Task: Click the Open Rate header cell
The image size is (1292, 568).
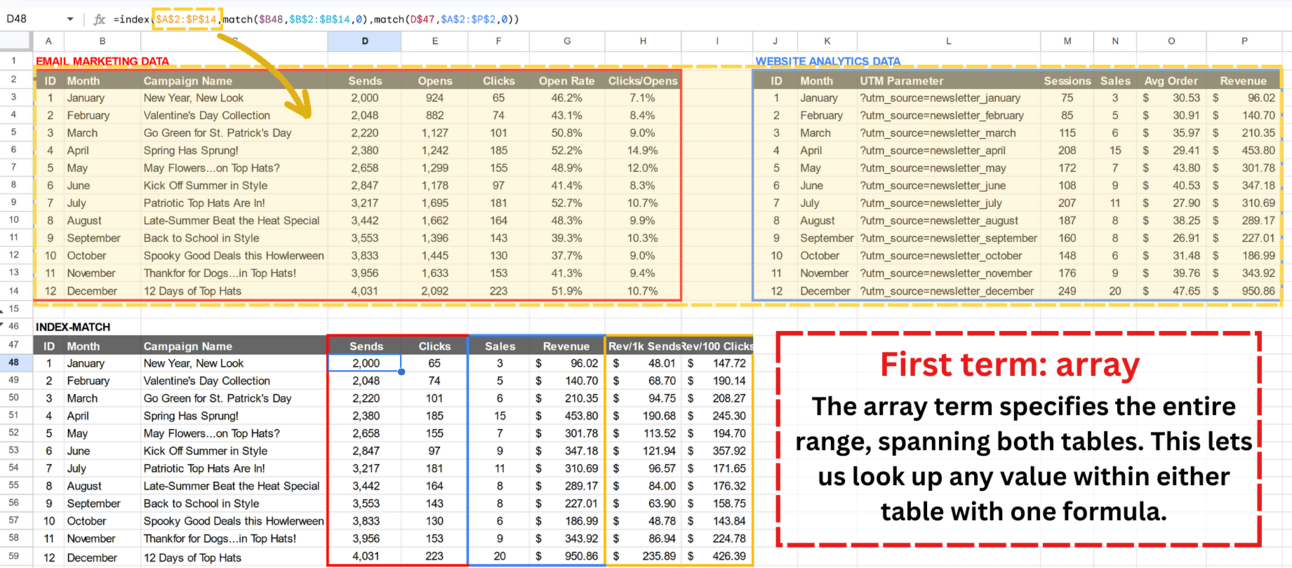Action: pyautogui.click(x=567, y=81)
